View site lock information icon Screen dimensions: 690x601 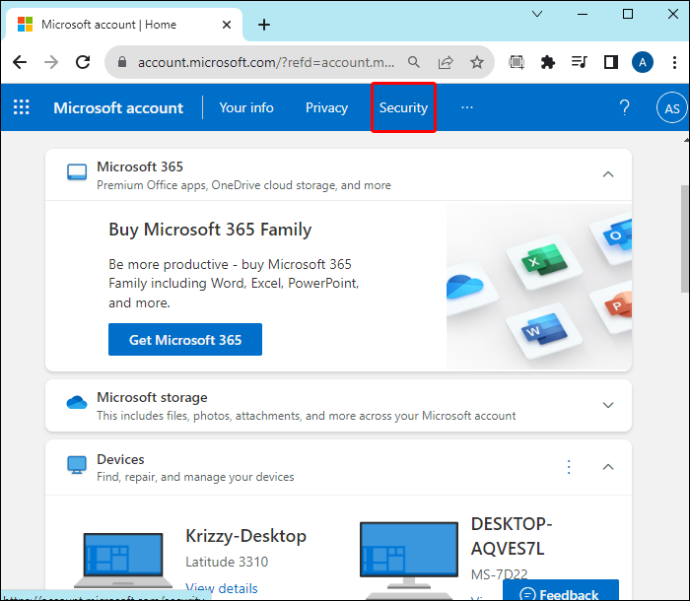click(x=122, y=62)
